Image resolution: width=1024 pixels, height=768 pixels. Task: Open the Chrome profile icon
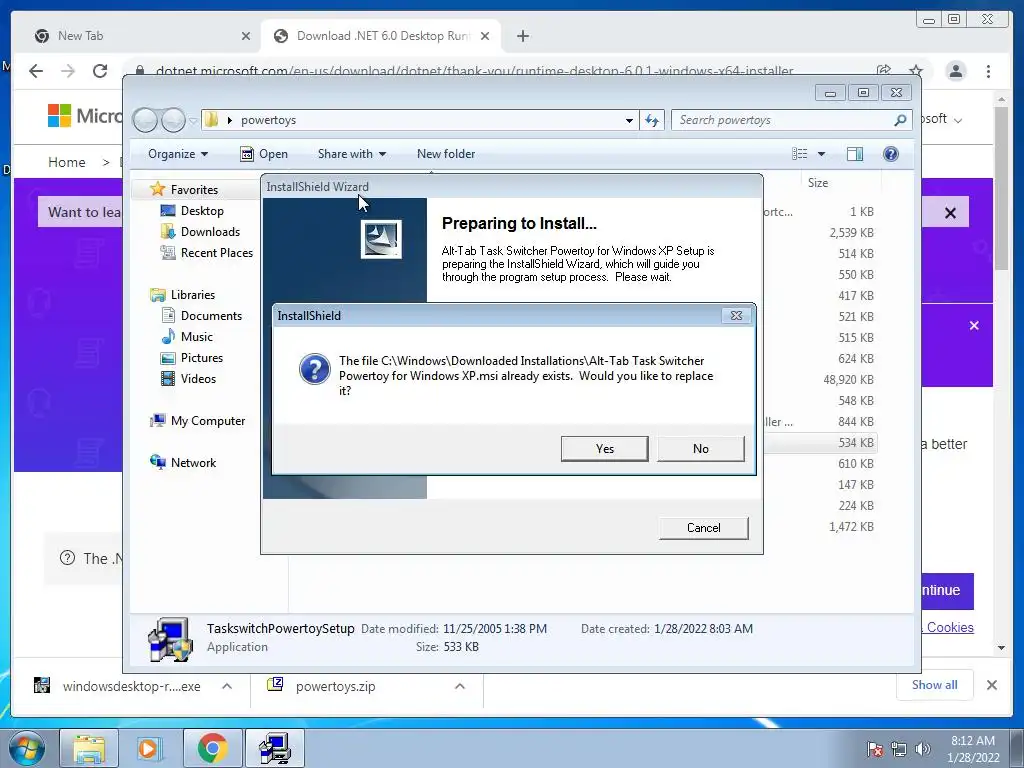(955, 71)
